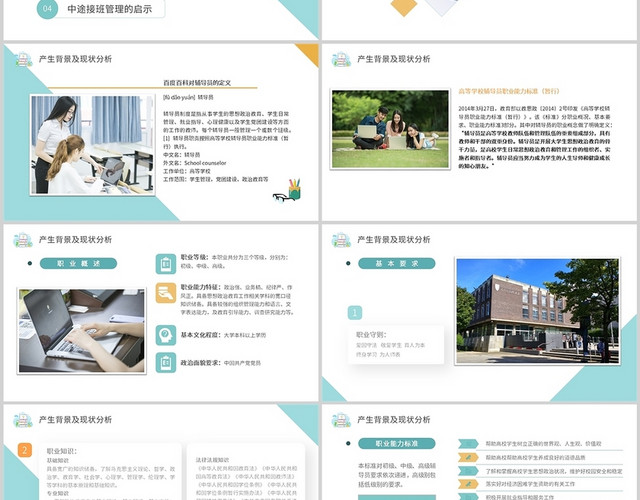Viewport: 640px width, 500px height.
Task: Open the photo of students on the grass
Action: tap(390, 129)
